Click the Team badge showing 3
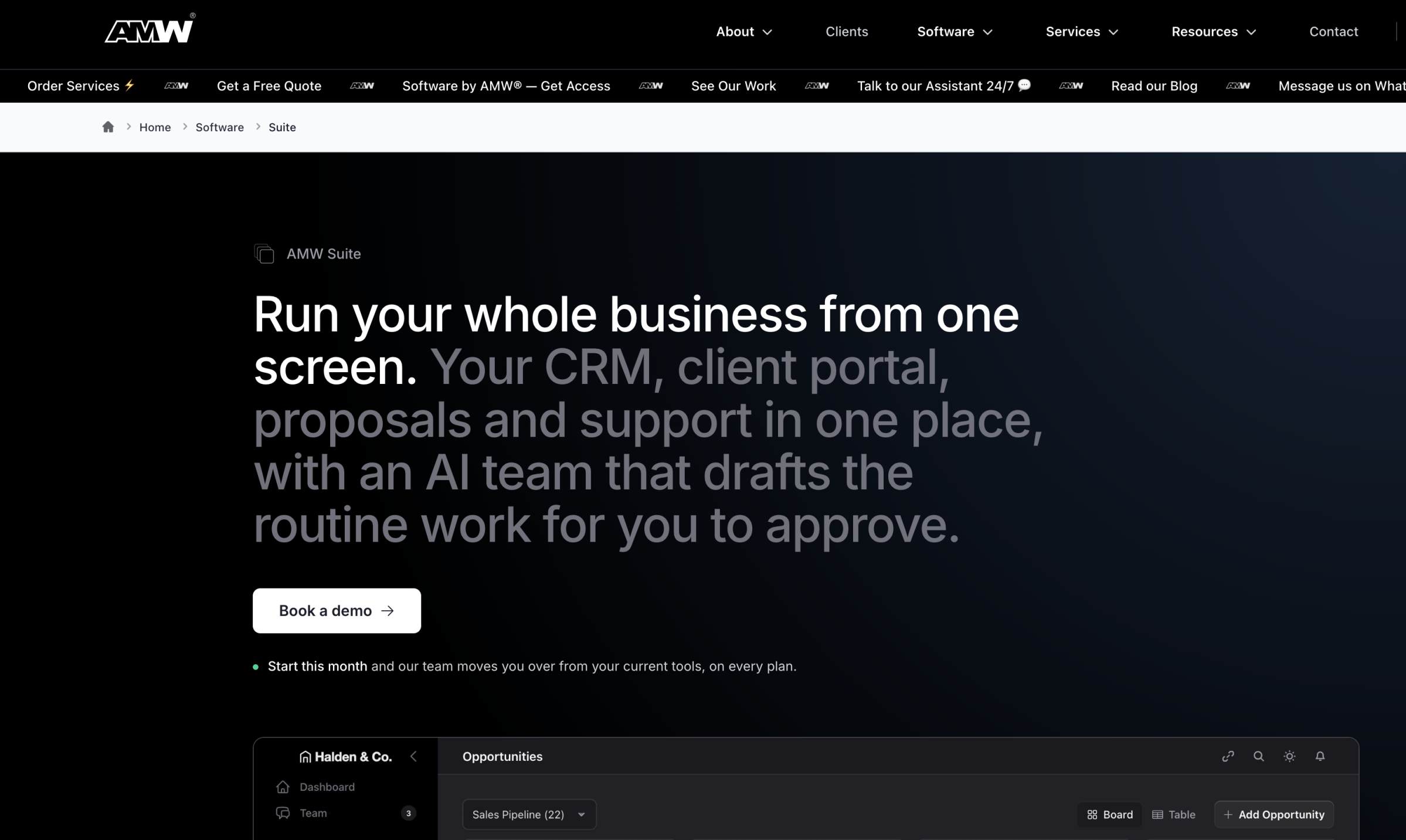This screenshot has height=840, width=1406. pos(409,813)
